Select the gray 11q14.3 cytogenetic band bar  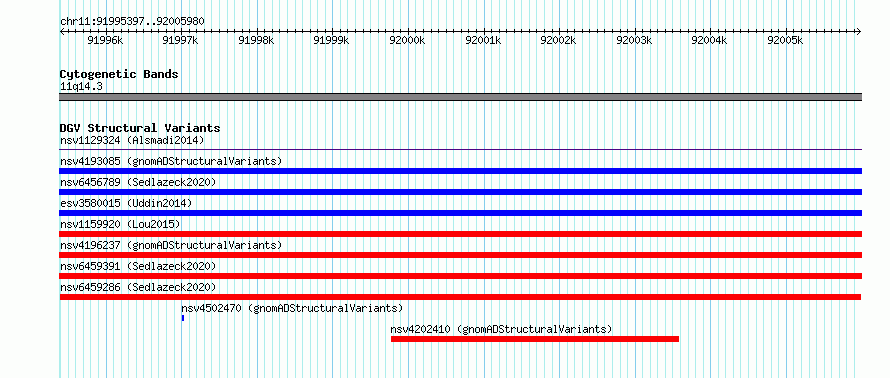tap(461, 97)
